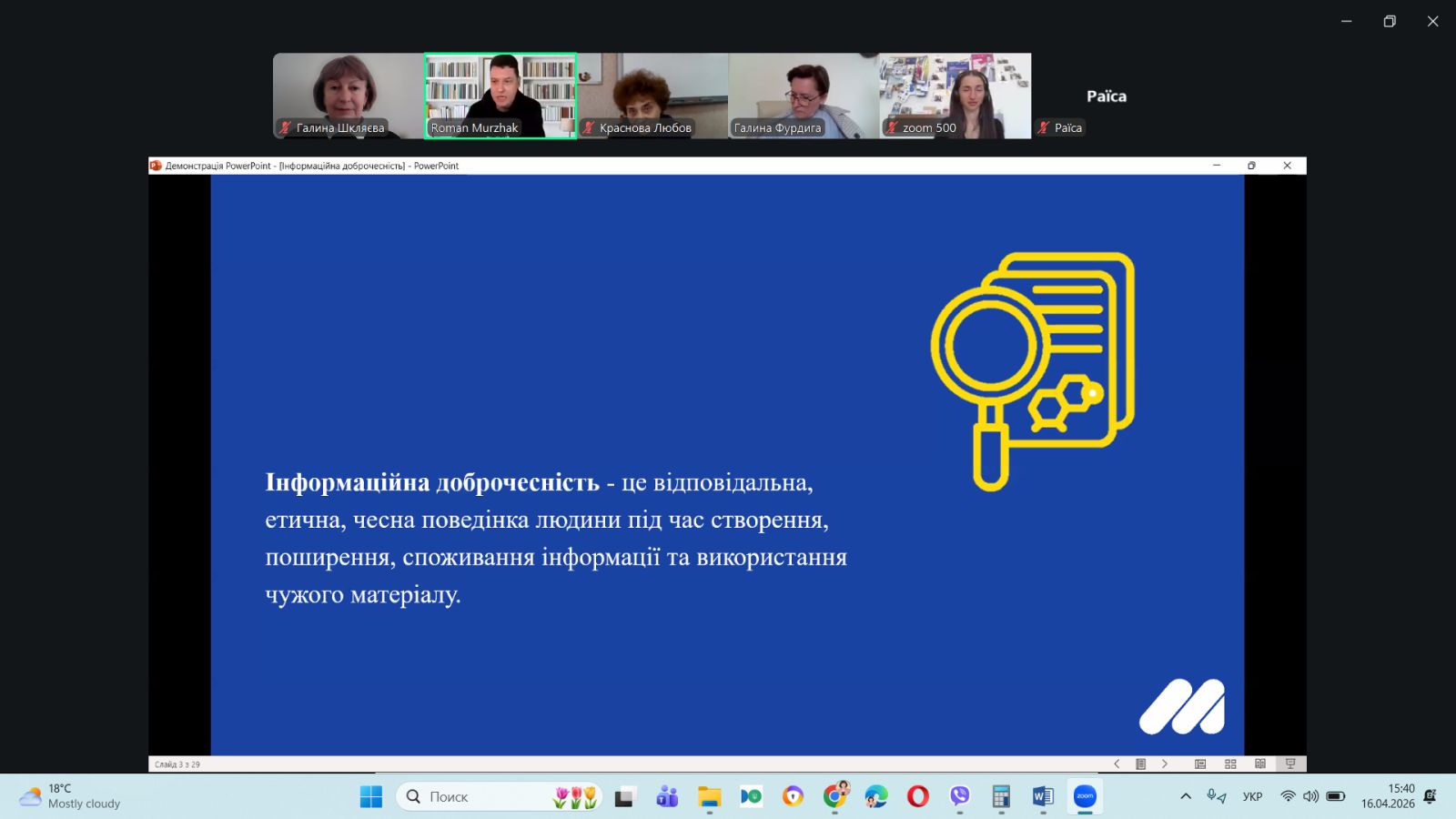Expand hidden system tray icons chevron
The height and width of the screenshot is (819, 1456).
(x=1186, y=796)
